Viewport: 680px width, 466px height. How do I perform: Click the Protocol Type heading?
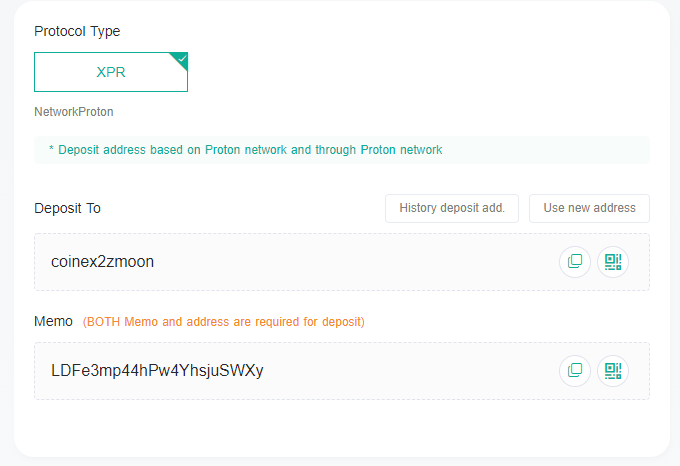coord(77,31)
